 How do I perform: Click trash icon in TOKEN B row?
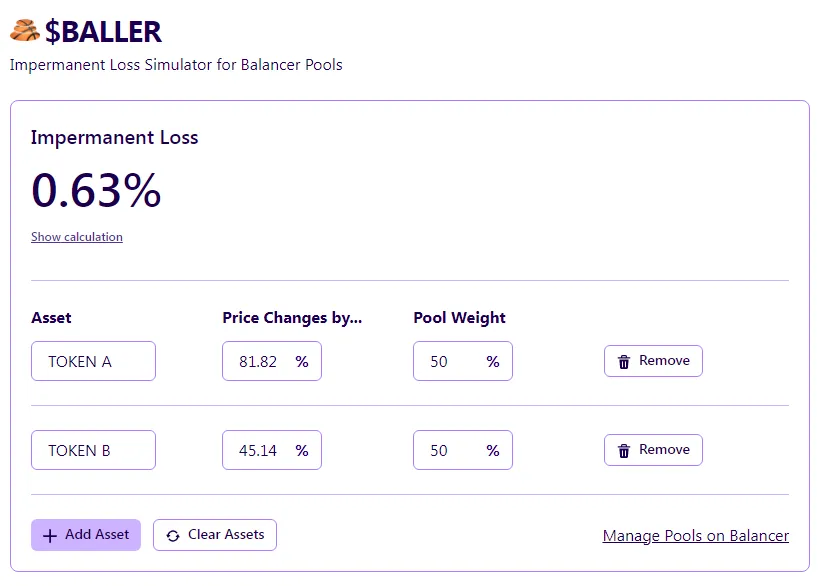[624, 451]
